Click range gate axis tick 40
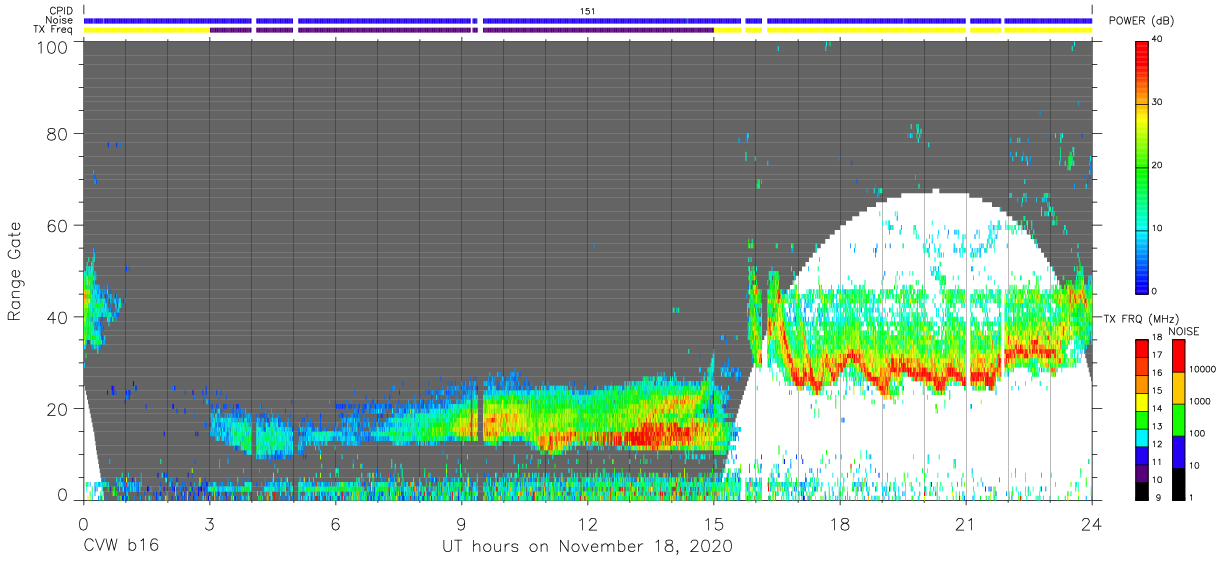The width and height of the screenshot is (1228, 567). 59,317
